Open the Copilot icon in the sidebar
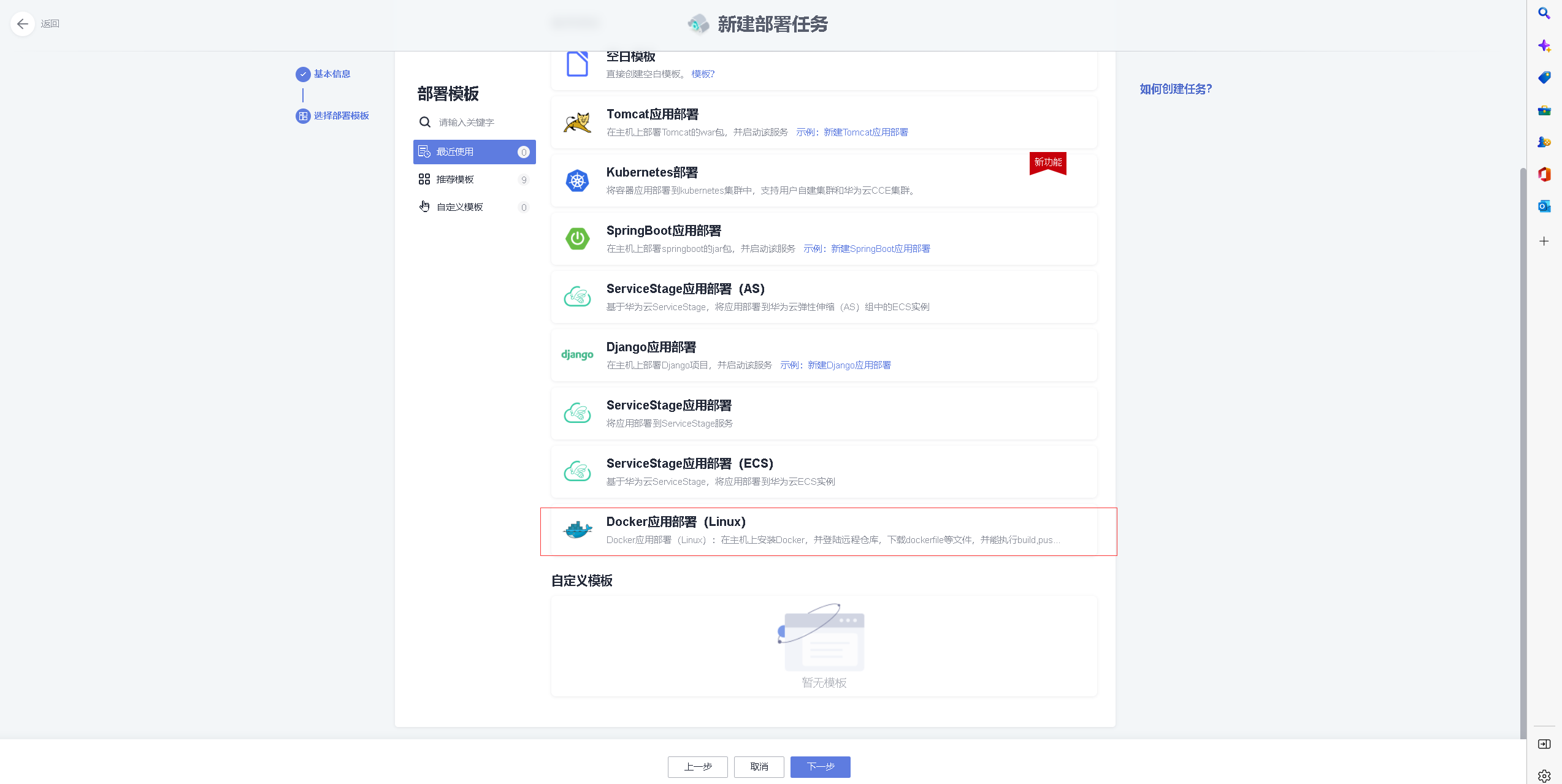 pyautogui.click(x=1544, y=45)
